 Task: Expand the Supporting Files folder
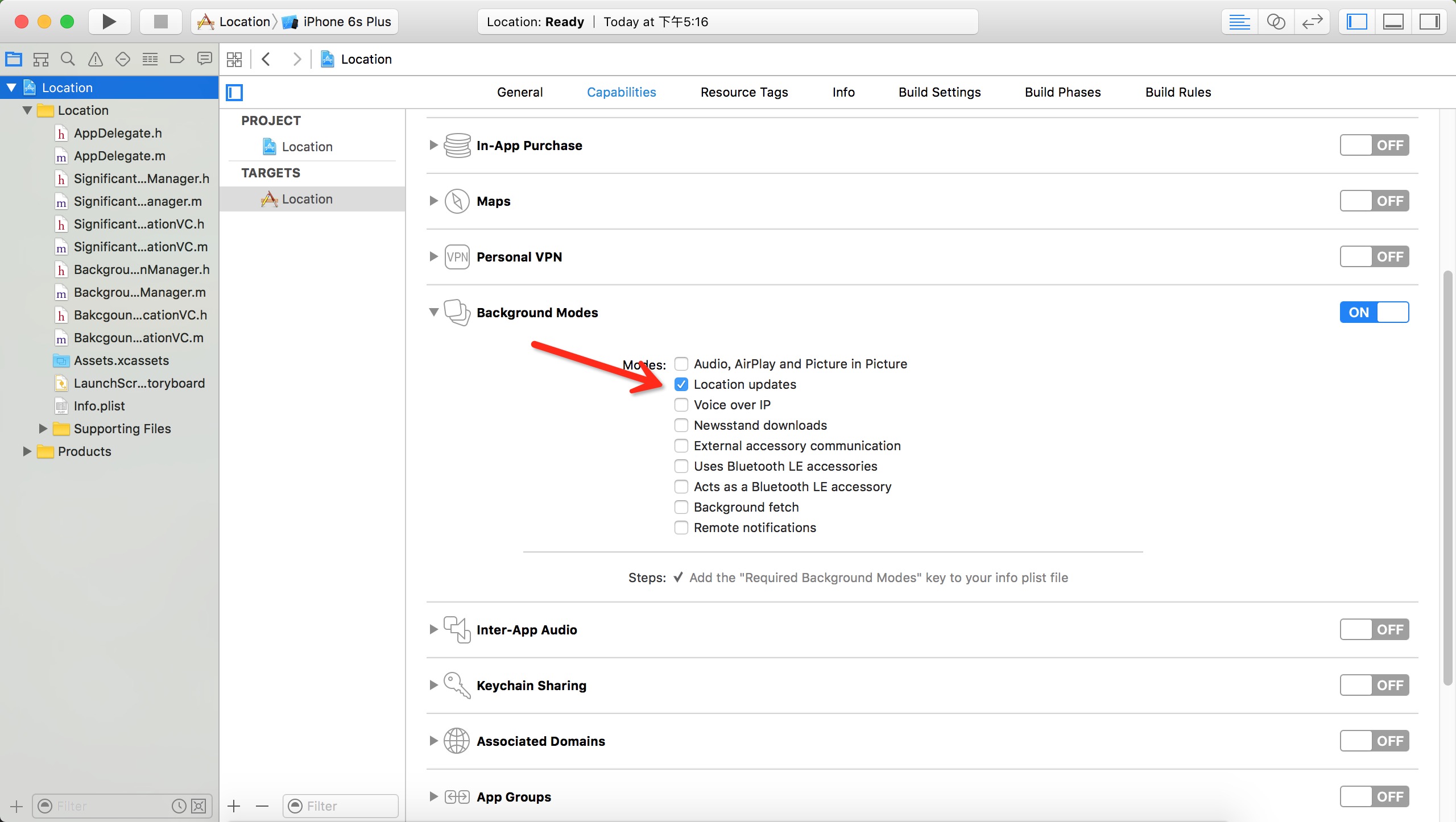[x=43, y=429]
